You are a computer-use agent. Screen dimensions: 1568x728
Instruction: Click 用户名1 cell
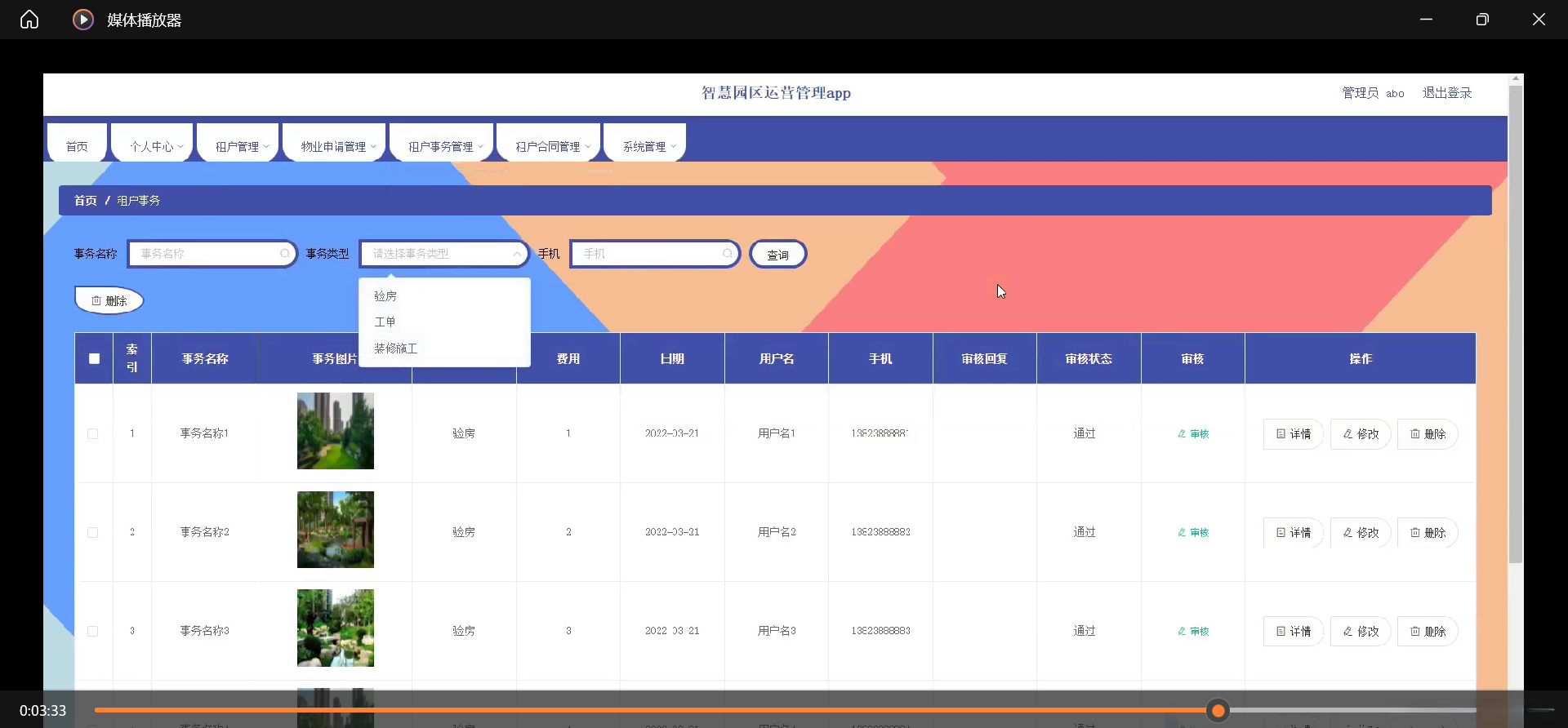coord(777,433)
